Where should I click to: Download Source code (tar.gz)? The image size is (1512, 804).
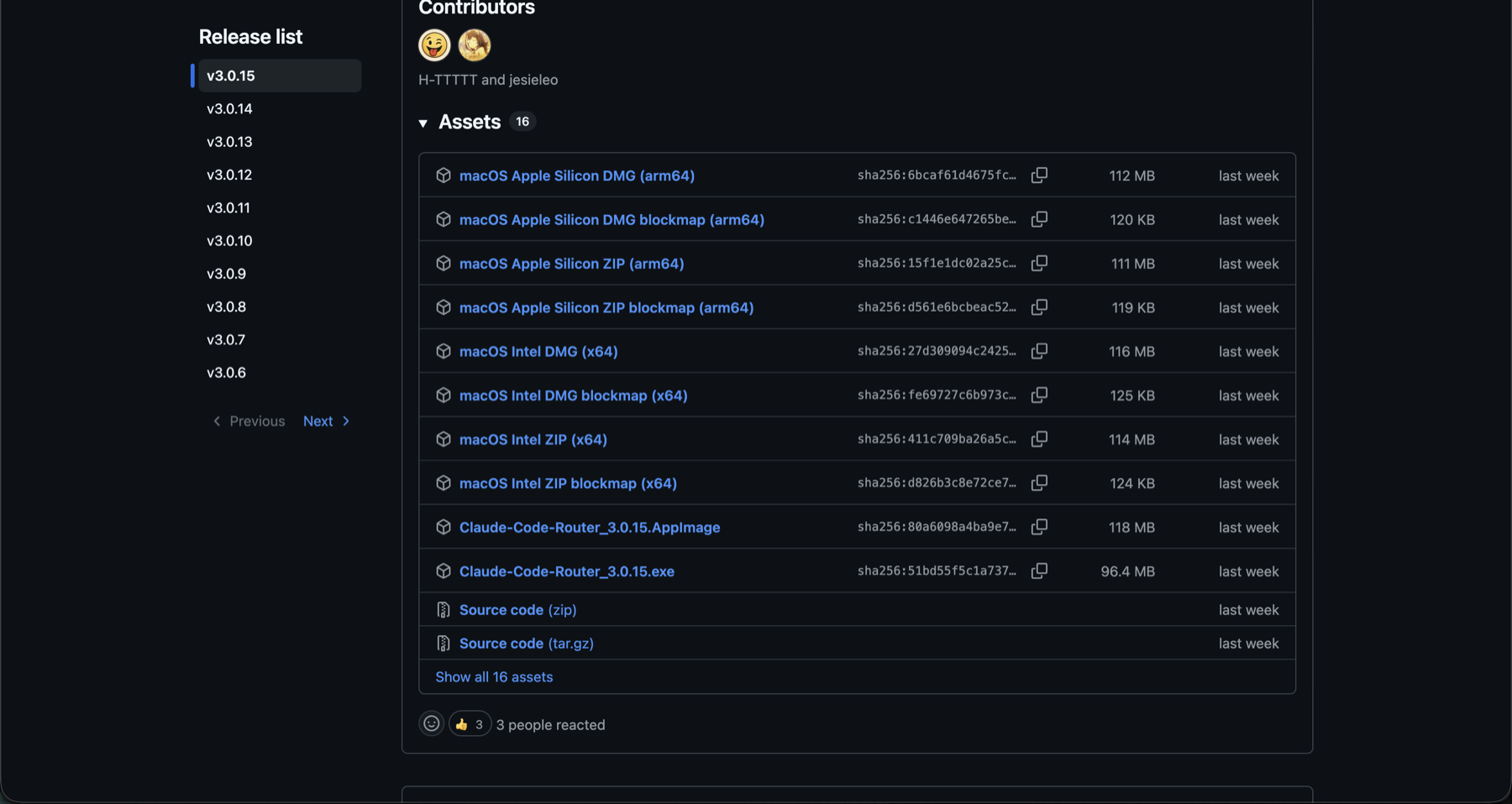(x=527, y=644)
